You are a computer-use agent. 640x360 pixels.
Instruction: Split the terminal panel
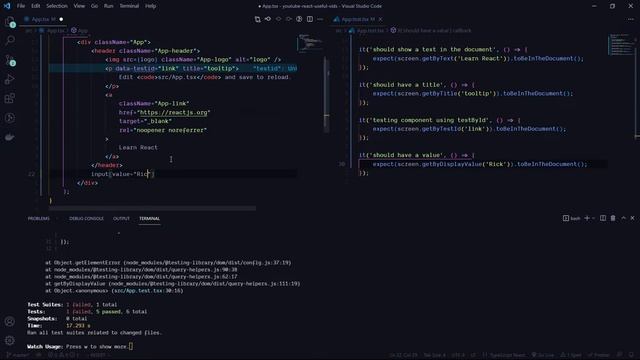click(603, 218)
